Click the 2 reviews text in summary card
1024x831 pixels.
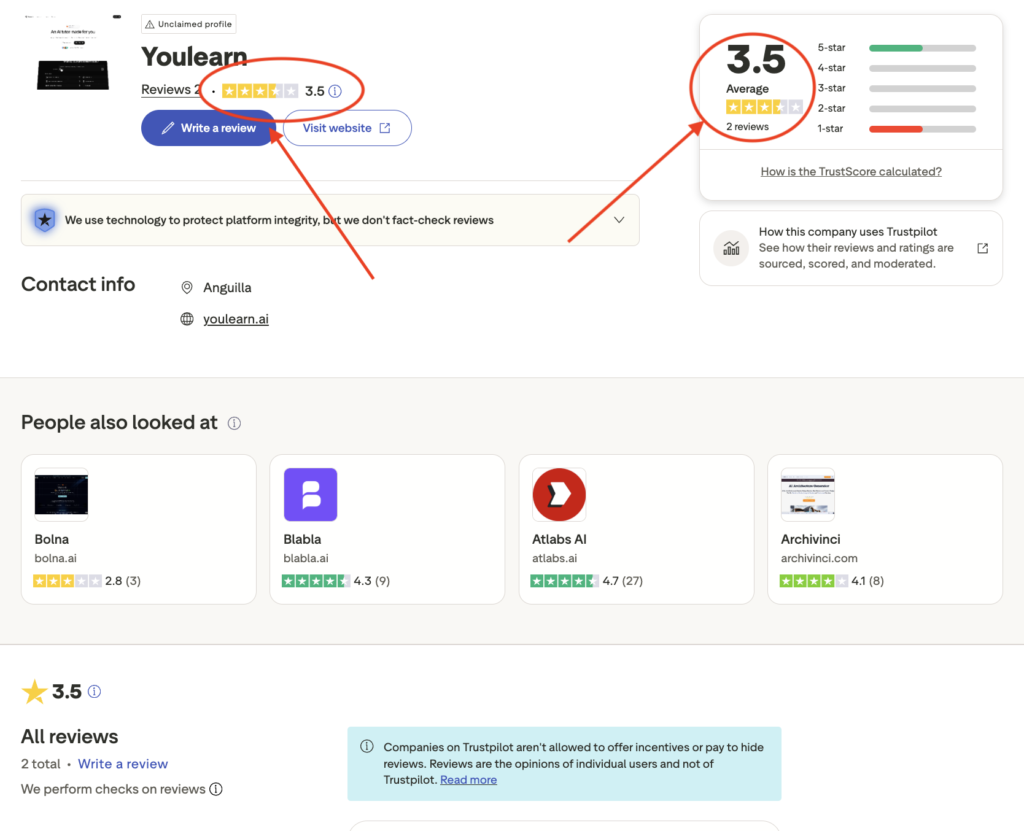pos(747,127)
